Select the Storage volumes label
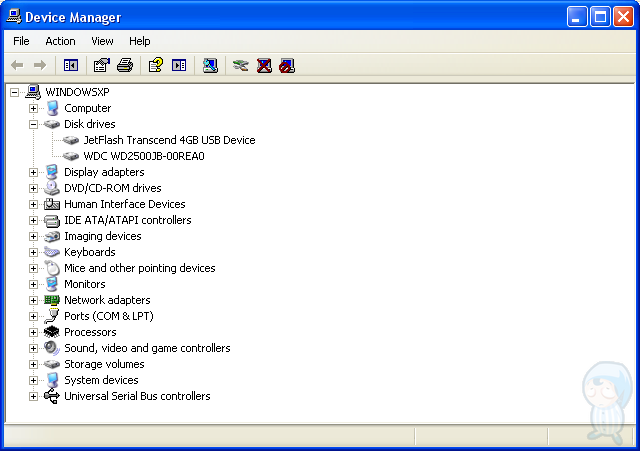This screenshot has width=640, height=451. 104,364
